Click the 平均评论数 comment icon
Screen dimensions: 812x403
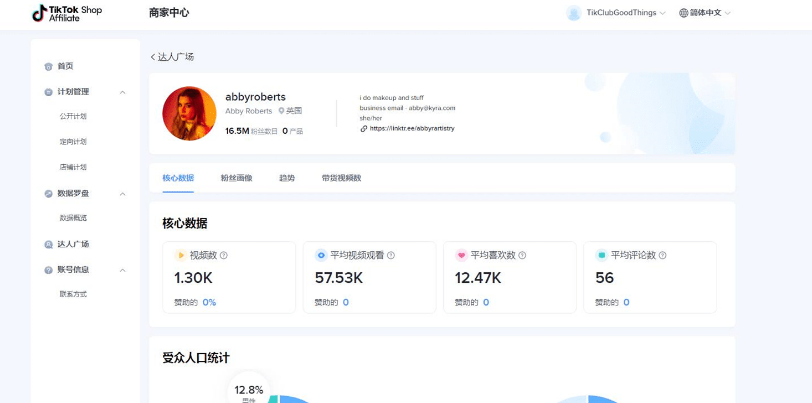point(601,255)
